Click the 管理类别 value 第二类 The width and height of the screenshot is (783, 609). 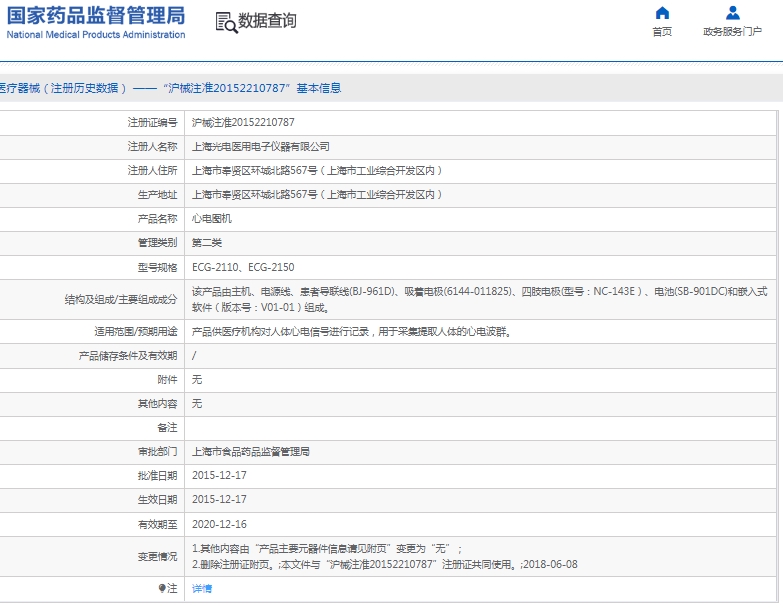coord(207,243)
